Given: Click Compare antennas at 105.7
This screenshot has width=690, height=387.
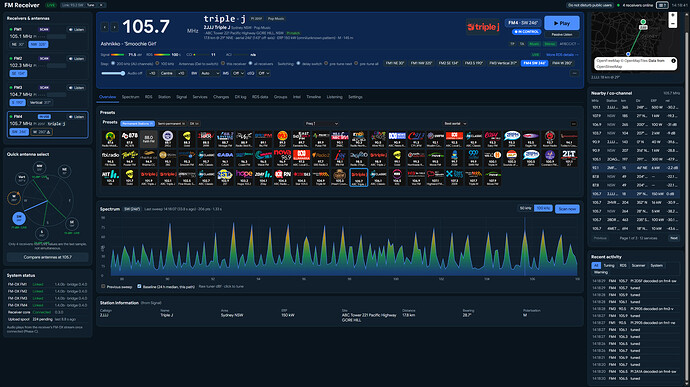Looking at the screenshot, I should 48,257.
